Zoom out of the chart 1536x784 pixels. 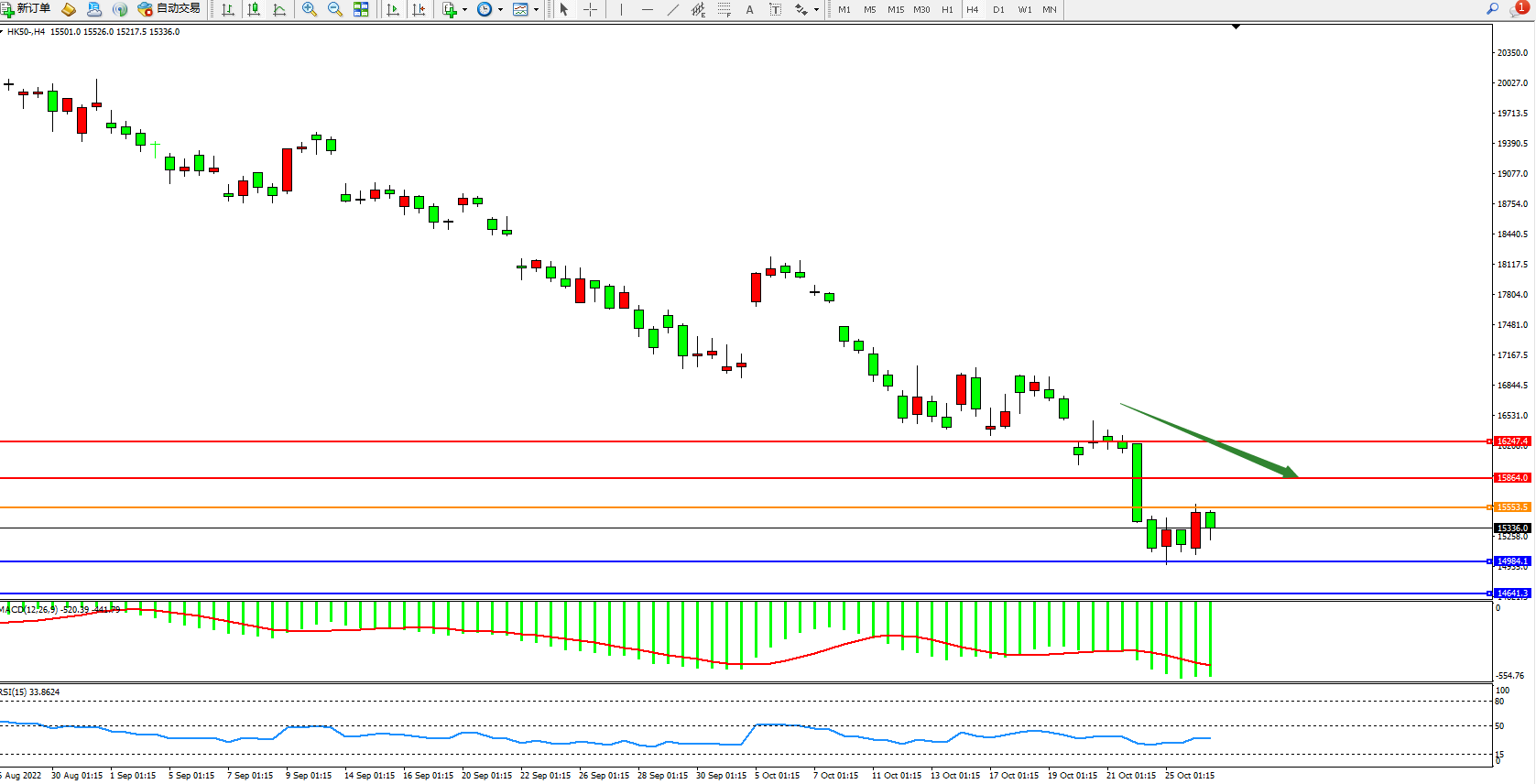[x=335, y=9]
